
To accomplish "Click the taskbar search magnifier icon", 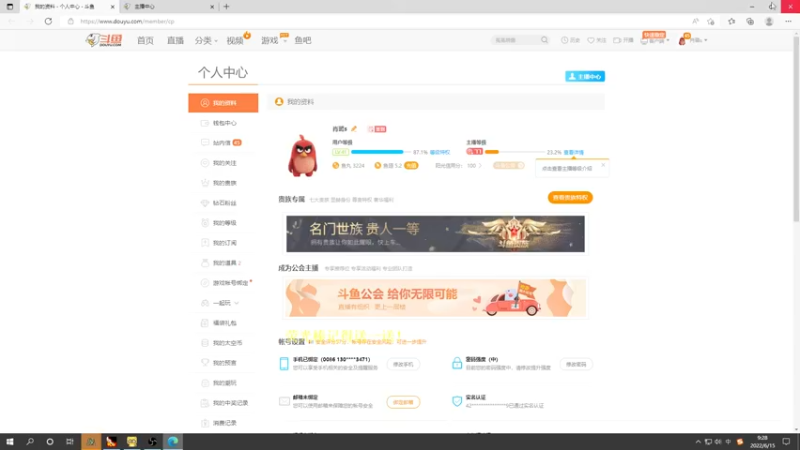I will [30, 441].
